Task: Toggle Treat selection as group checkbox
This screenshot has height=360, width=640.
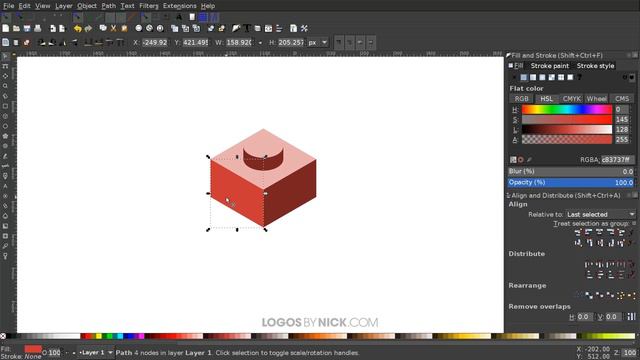Action: (634, 223)
